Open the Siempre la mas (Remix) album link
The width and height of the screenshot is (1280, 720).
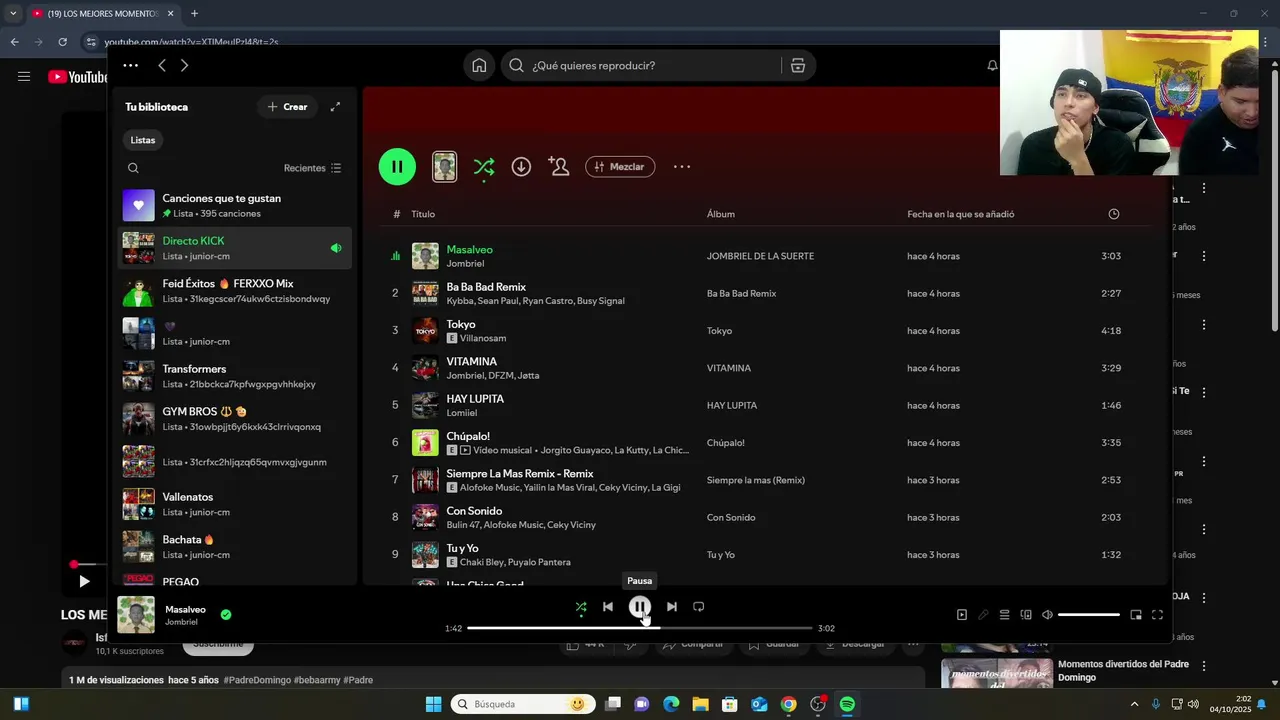pos(755,480)
